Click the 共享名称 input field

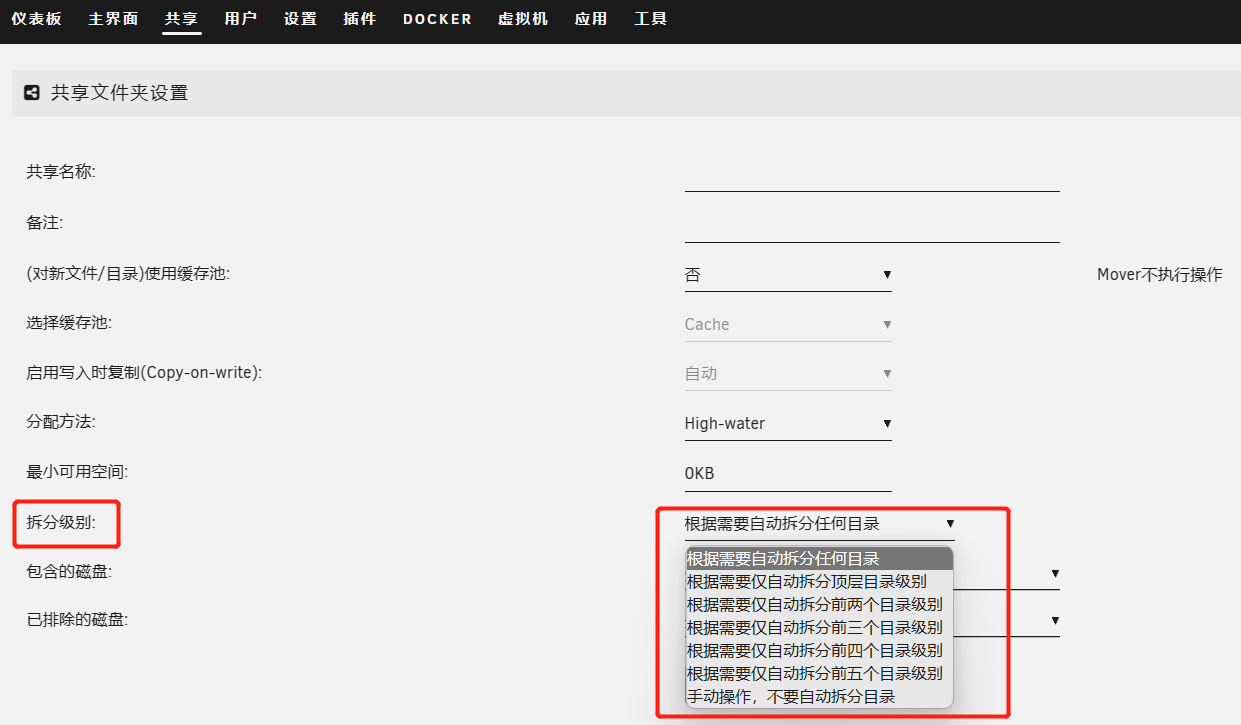(x=871, y=175)
